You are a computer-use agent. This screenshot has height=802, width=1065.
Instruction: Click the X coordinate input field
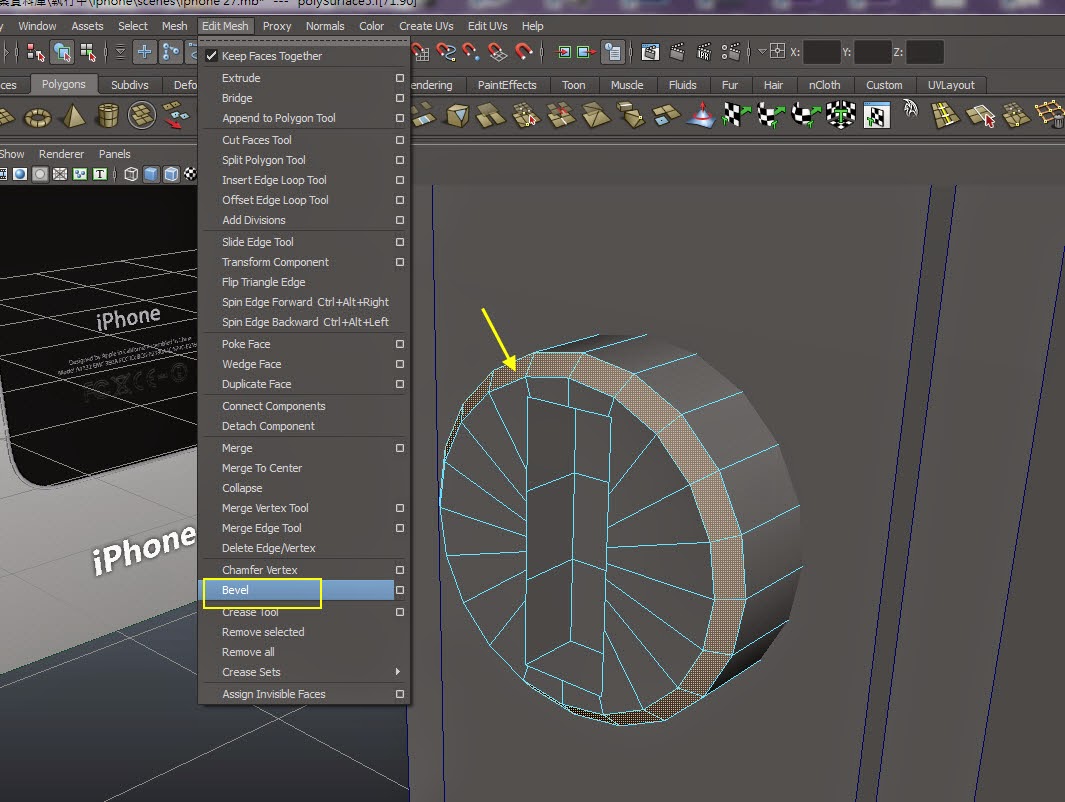pos(822,52)
